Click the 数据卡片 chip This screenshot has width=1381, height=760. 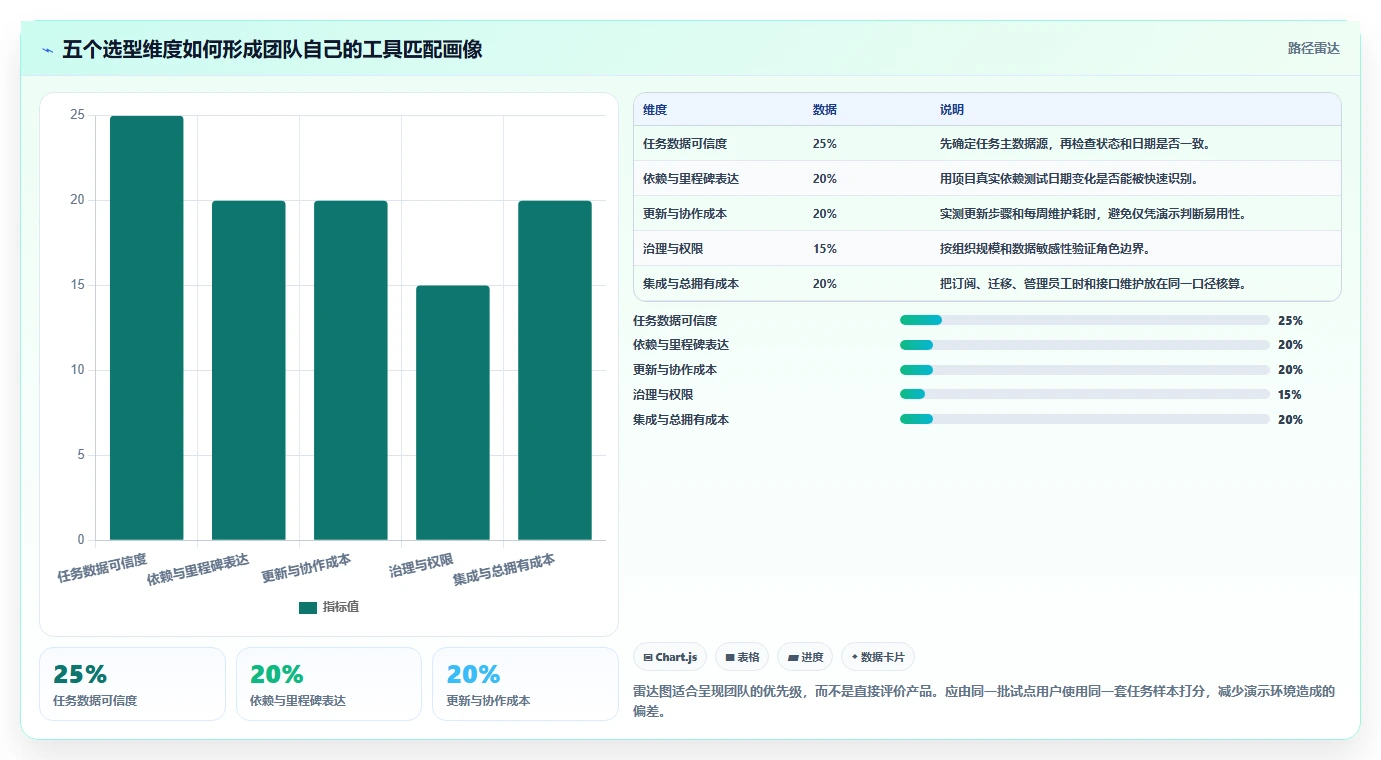click(878, 657)
